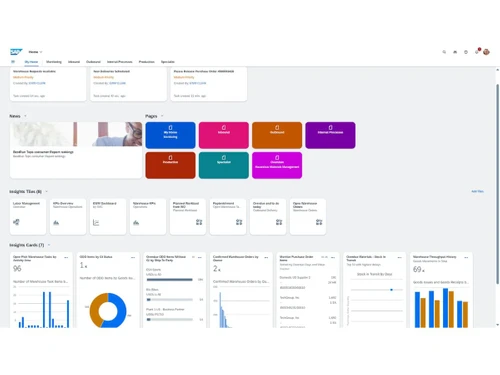Open the magenta Hazardous Materials Management tile

coord(277,165)
